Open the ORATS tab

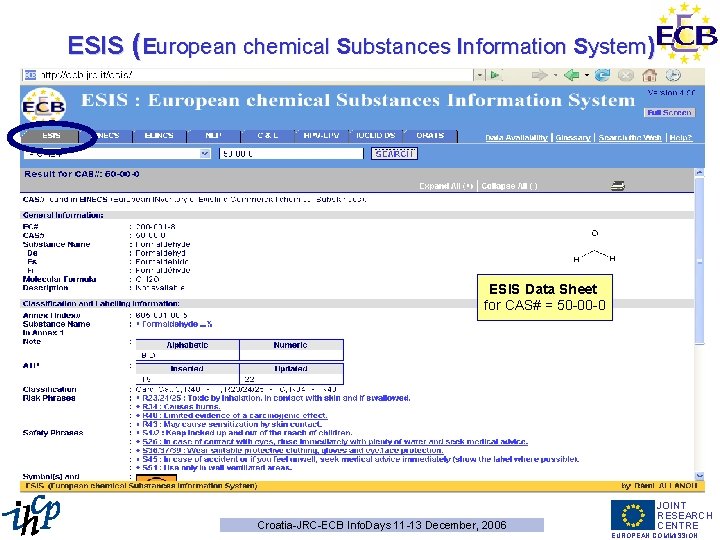pyautogui.click(x=430, y=135)
